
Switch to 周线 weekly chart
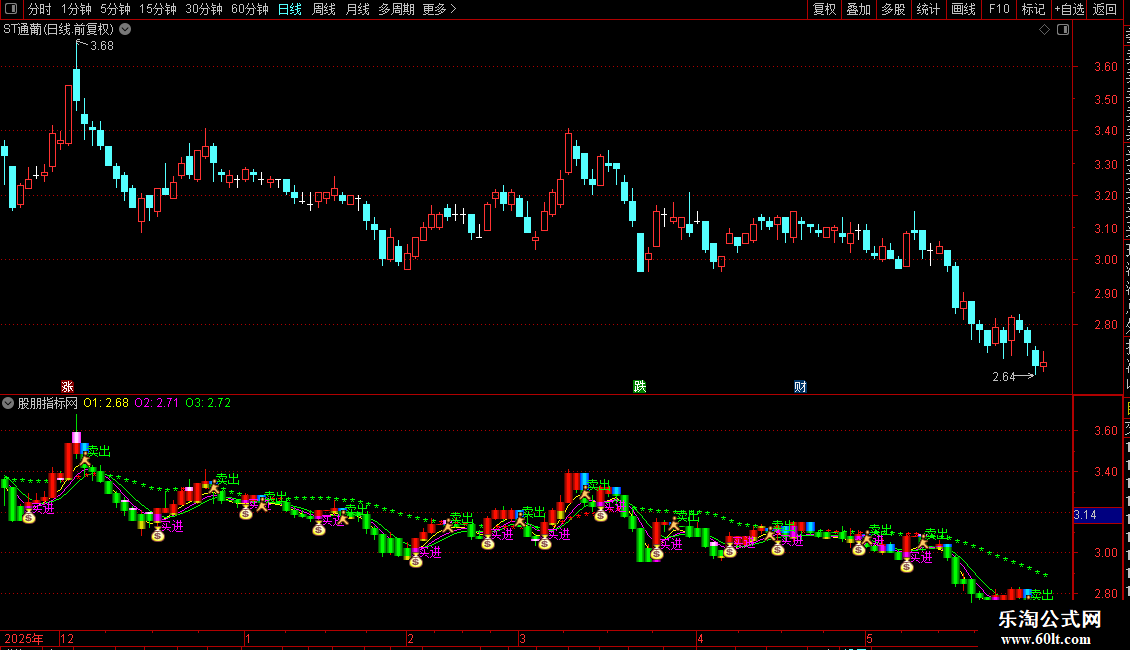324,9
